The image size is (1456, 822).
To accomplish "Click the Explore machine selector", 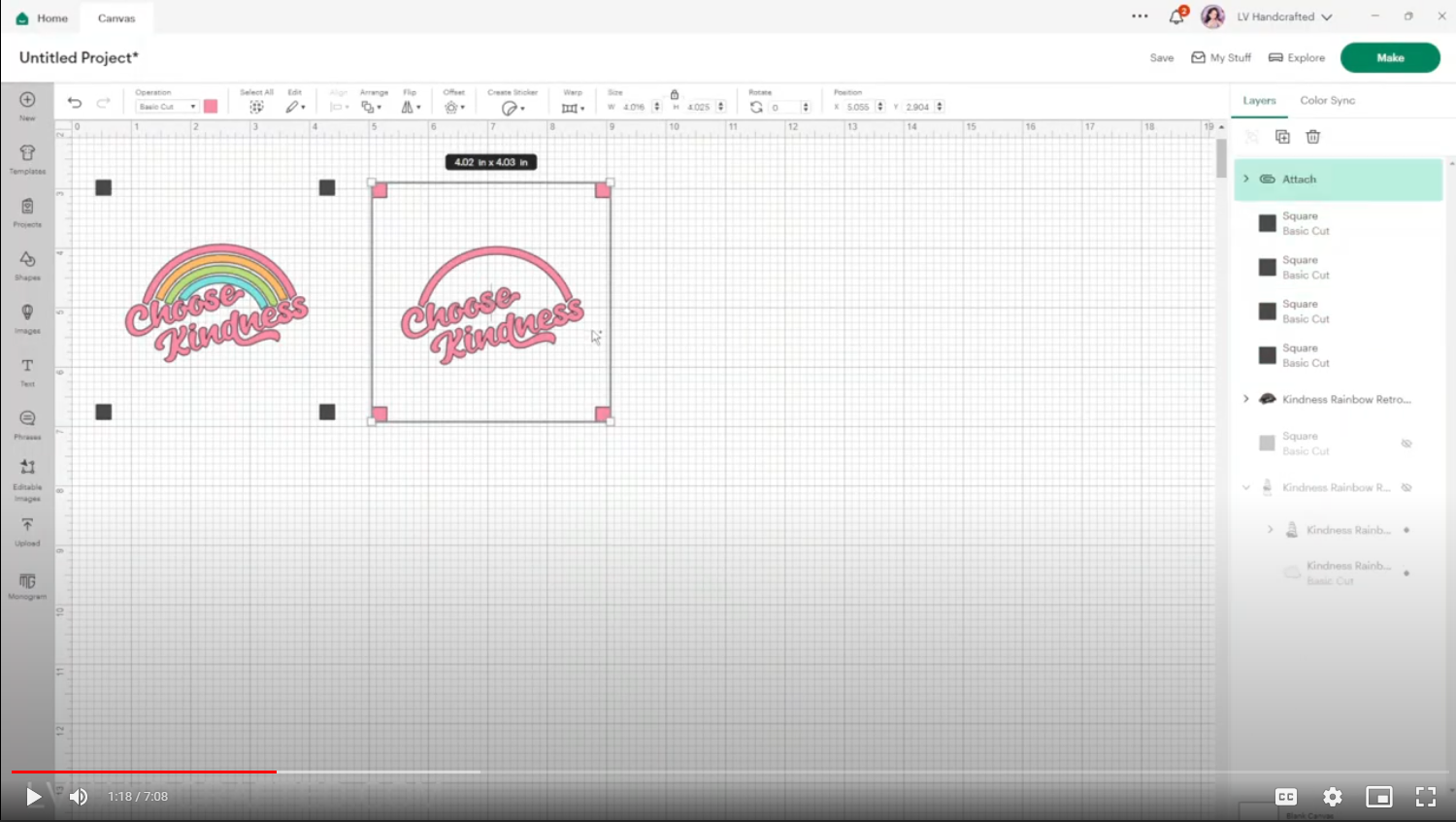I will [1296, 58].
